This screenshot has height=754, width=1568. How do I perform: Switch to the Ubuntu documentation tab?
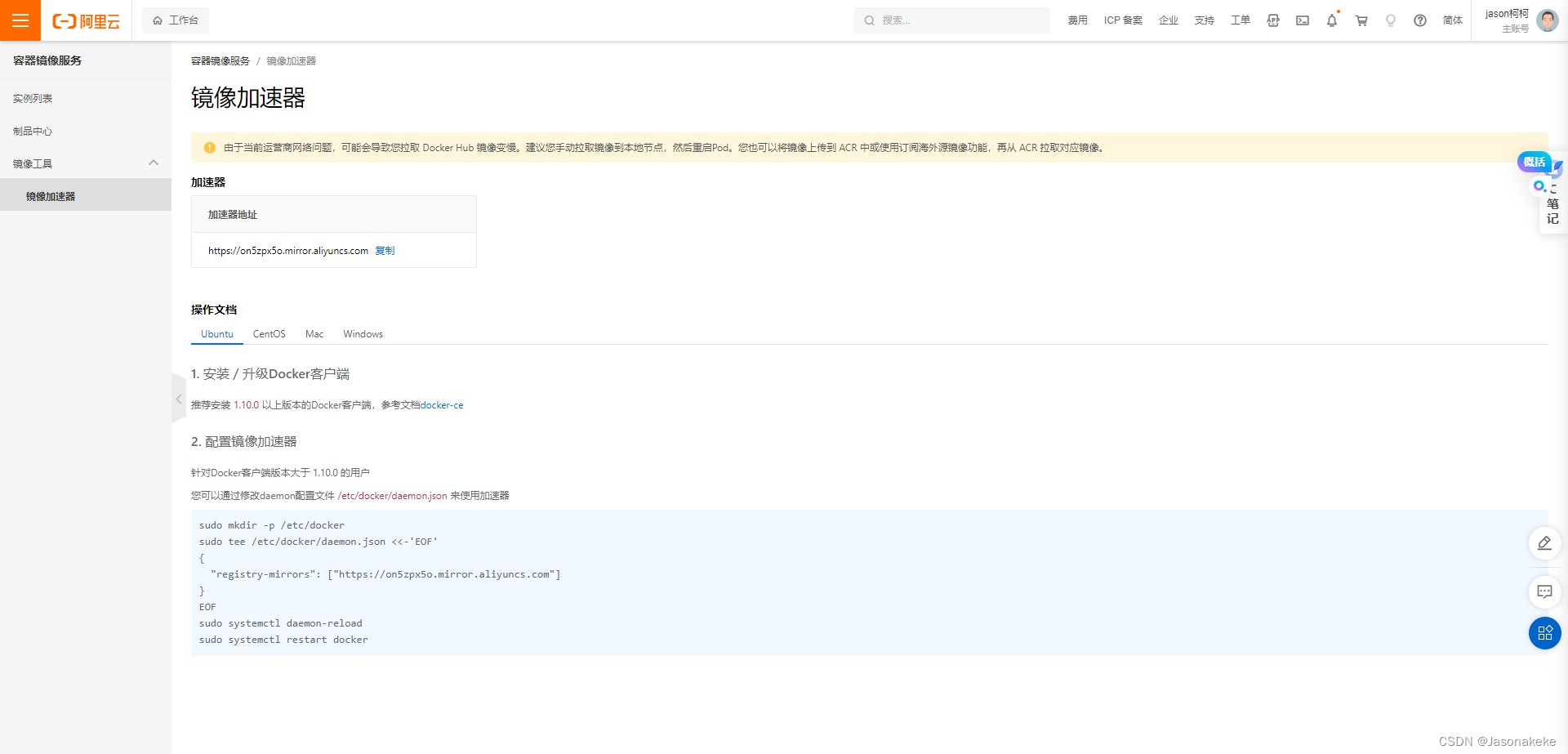[x=217, y=334]
